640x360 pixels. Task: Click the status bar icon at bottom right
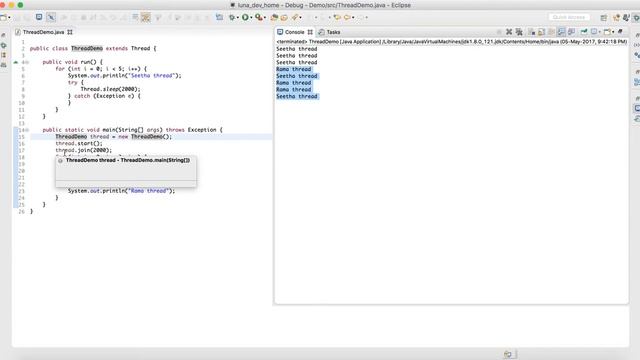point(509,354)
